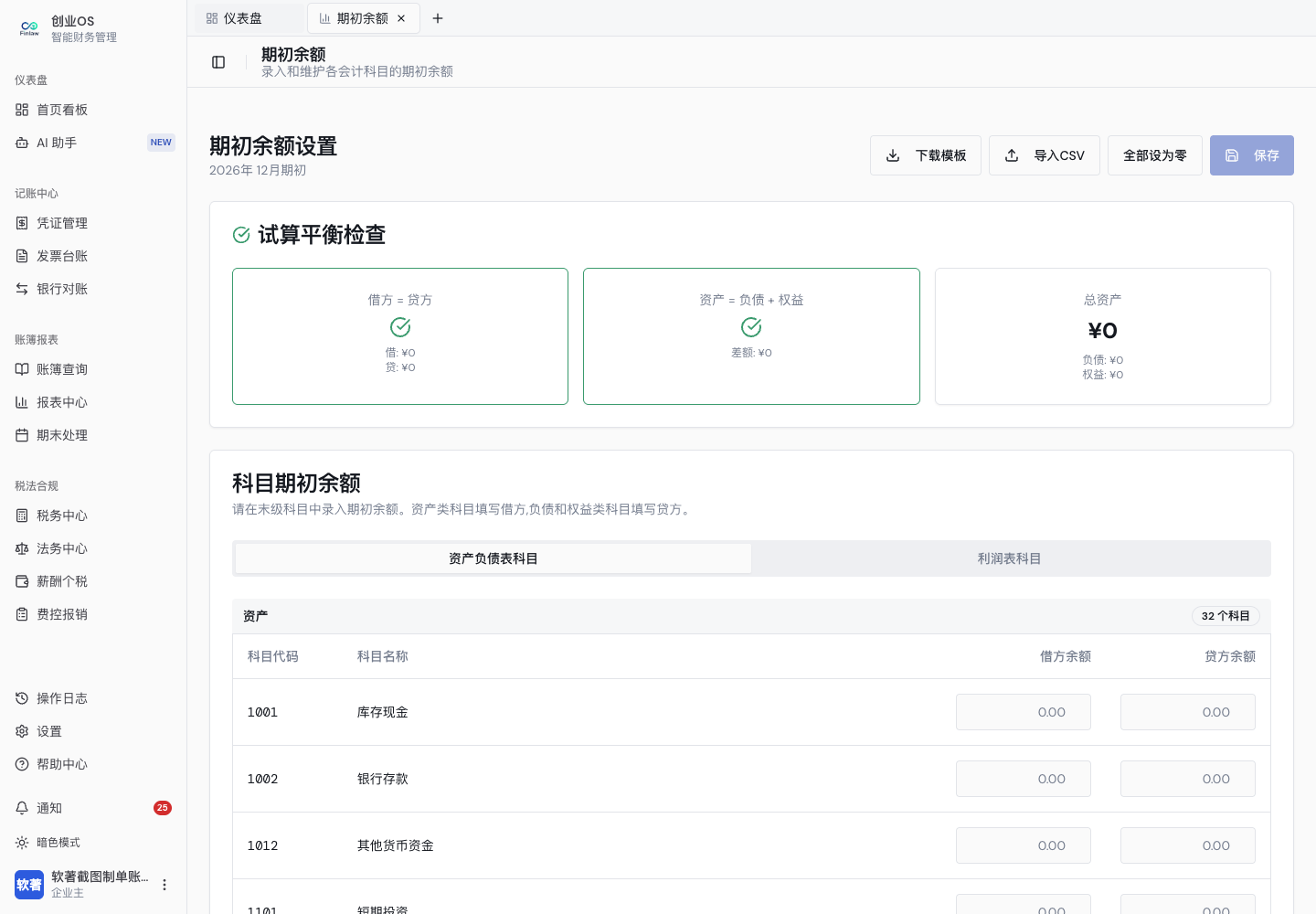Switch to the 利润表科目 tab

point(1009,558)
